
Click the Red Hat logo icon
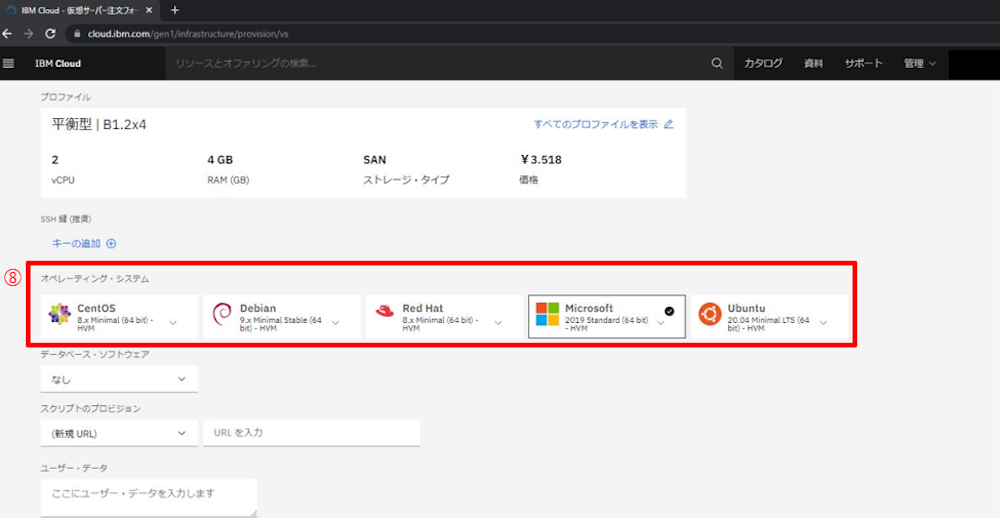(385, 312)
